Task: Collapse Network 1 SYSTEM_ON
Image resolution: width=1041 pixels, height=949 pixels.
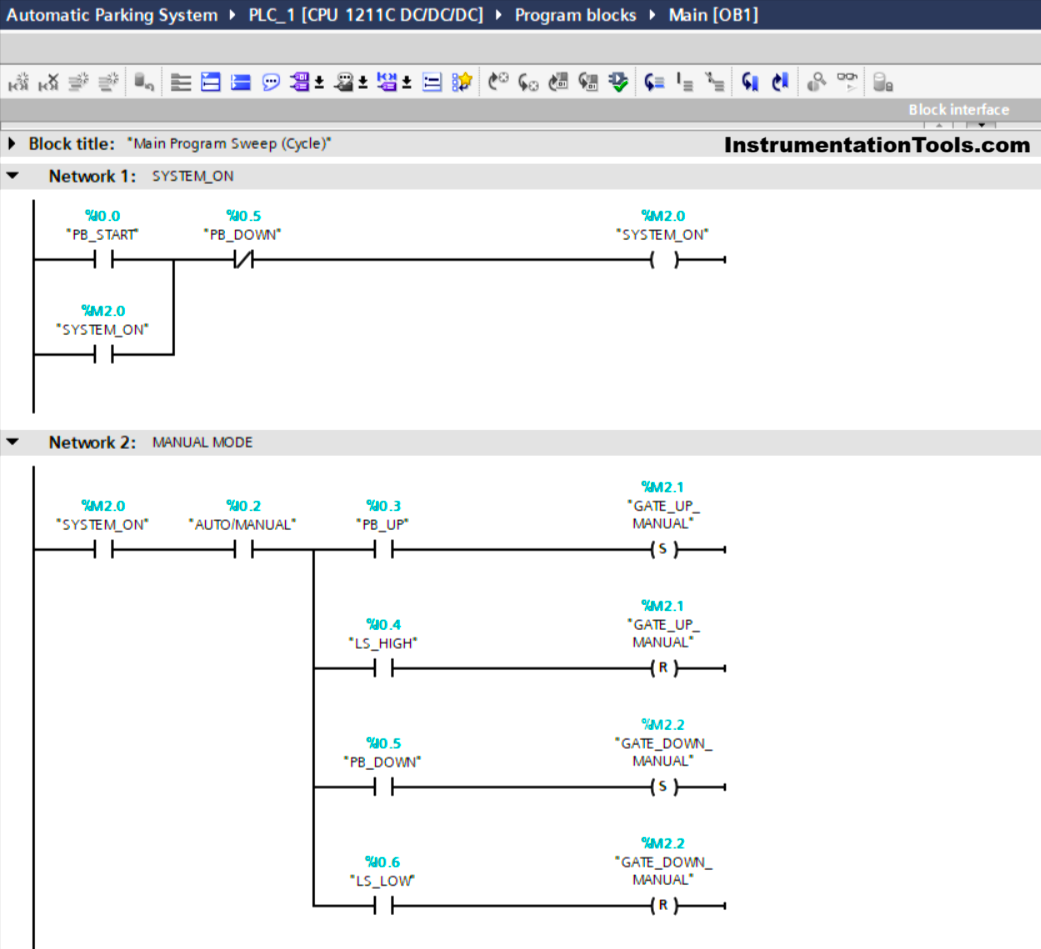Action: click(x=13, y=176)
